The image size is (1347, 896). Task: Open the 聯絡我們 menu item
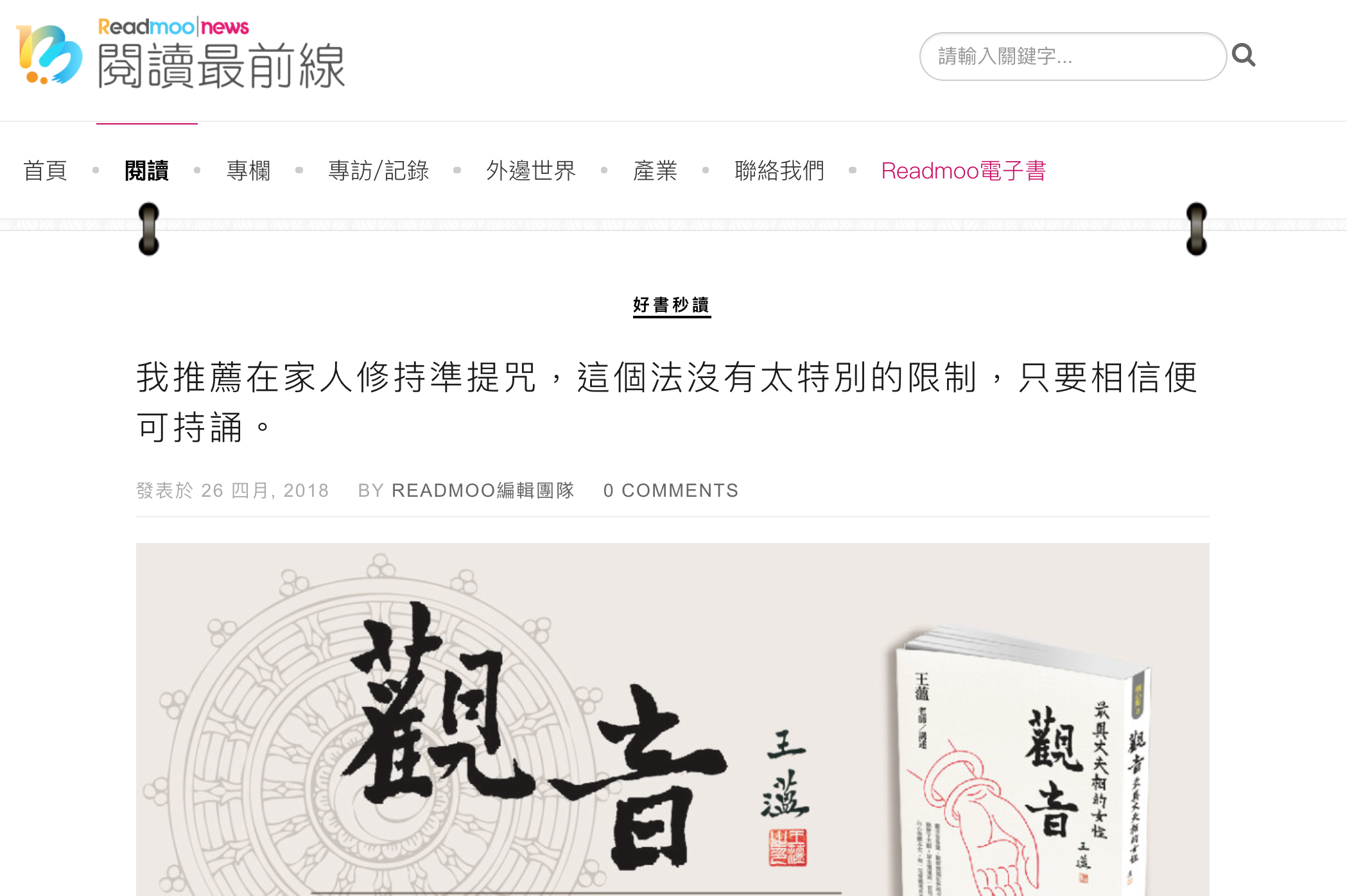pos(779,171)
